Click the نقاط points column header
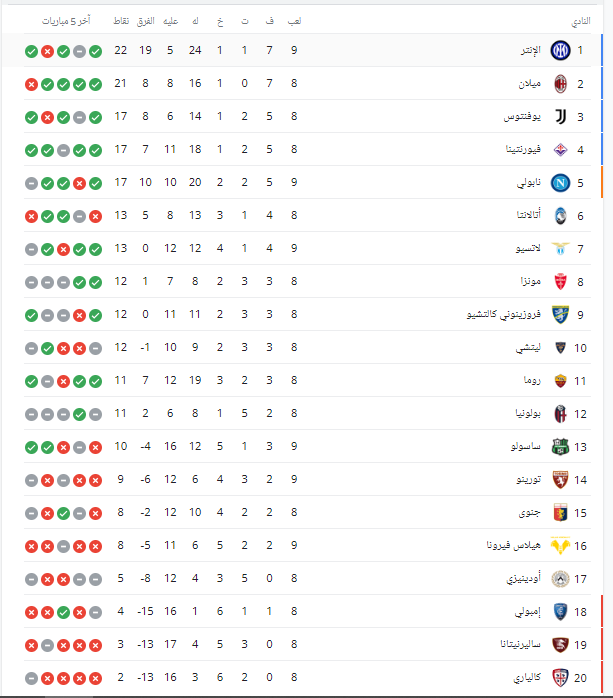 (120, 20)
